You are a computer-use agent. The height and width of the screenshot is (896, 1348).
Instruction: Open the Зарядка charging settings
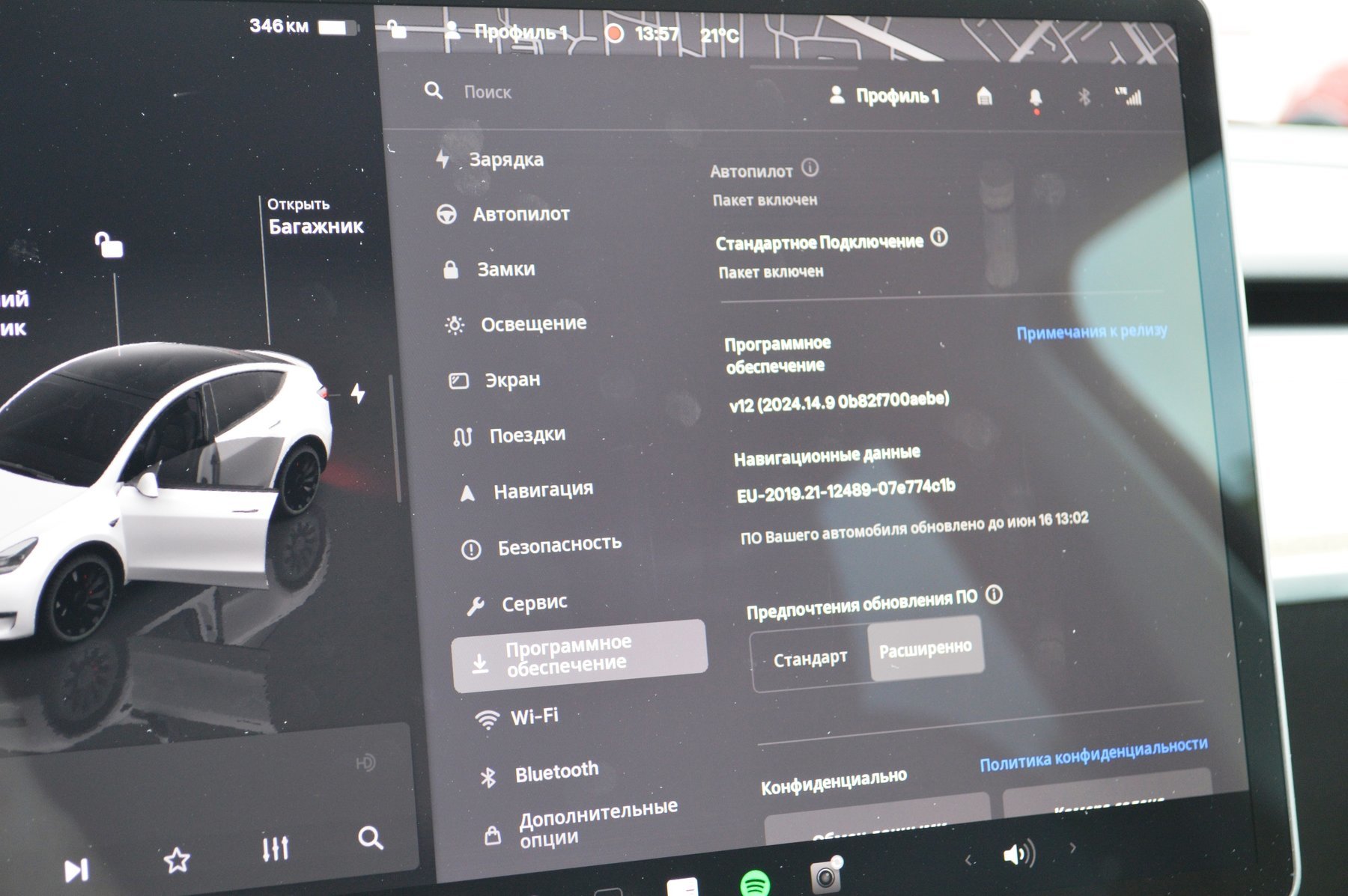click(506, 159)
